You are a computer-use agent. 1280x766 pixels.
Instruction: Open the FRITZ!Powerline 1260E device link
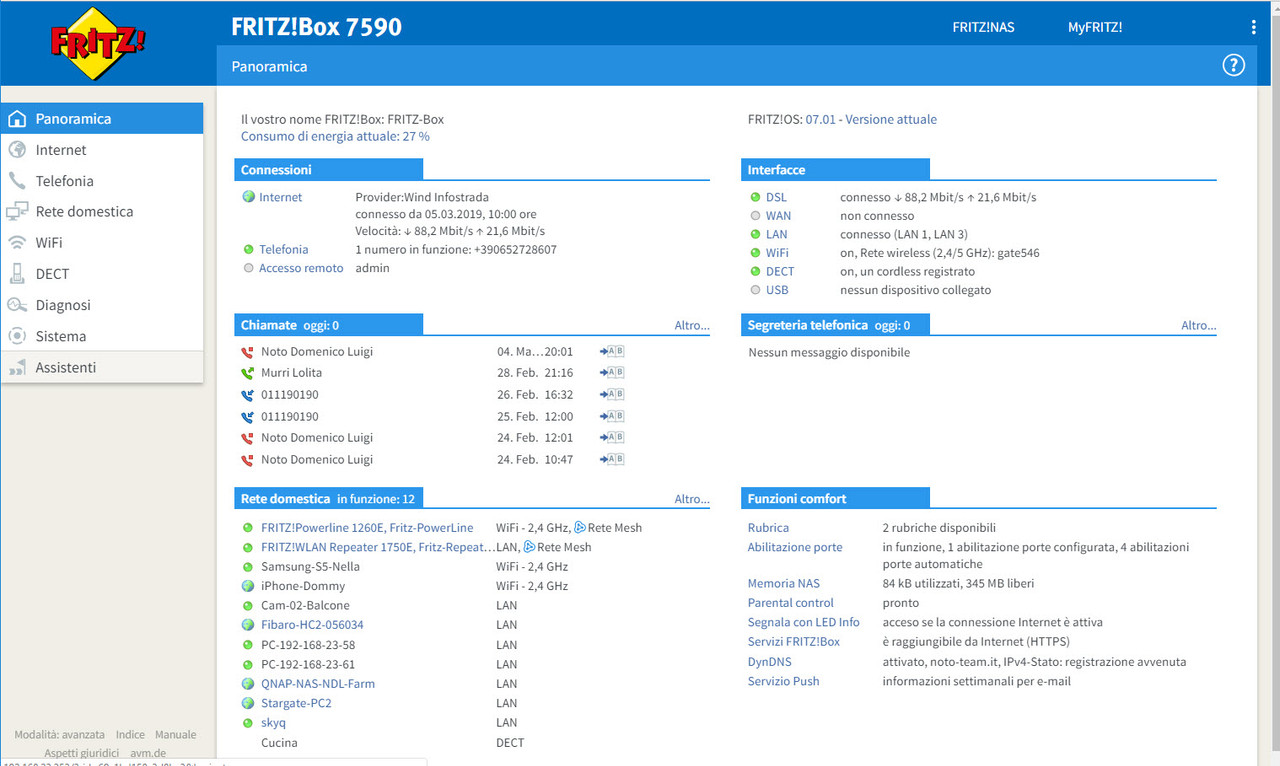coord(367,527)
